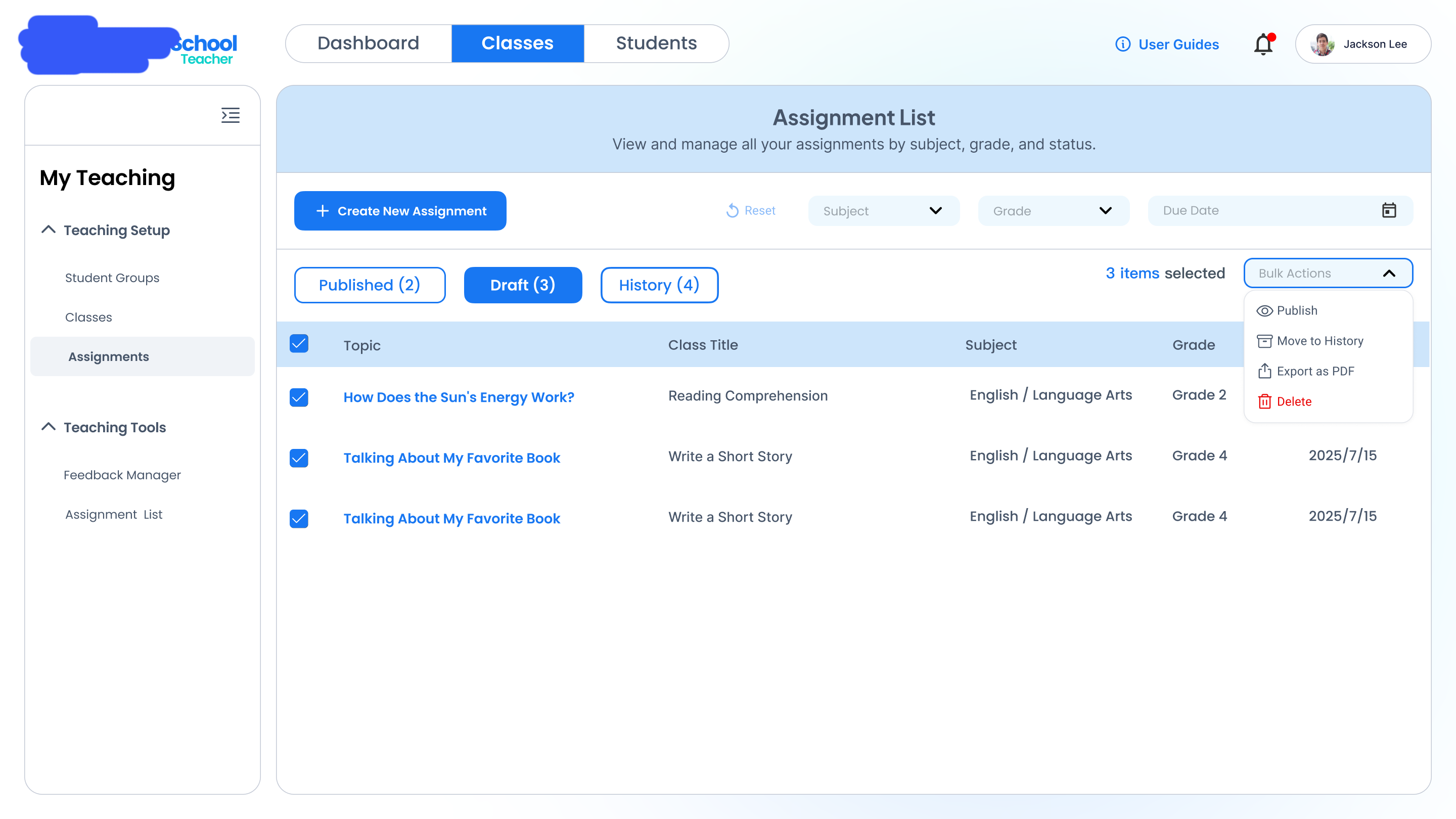The image size is (1456, 819).
Task: Choose Delete from Bulk Actions
Action: click(1328, 401)
